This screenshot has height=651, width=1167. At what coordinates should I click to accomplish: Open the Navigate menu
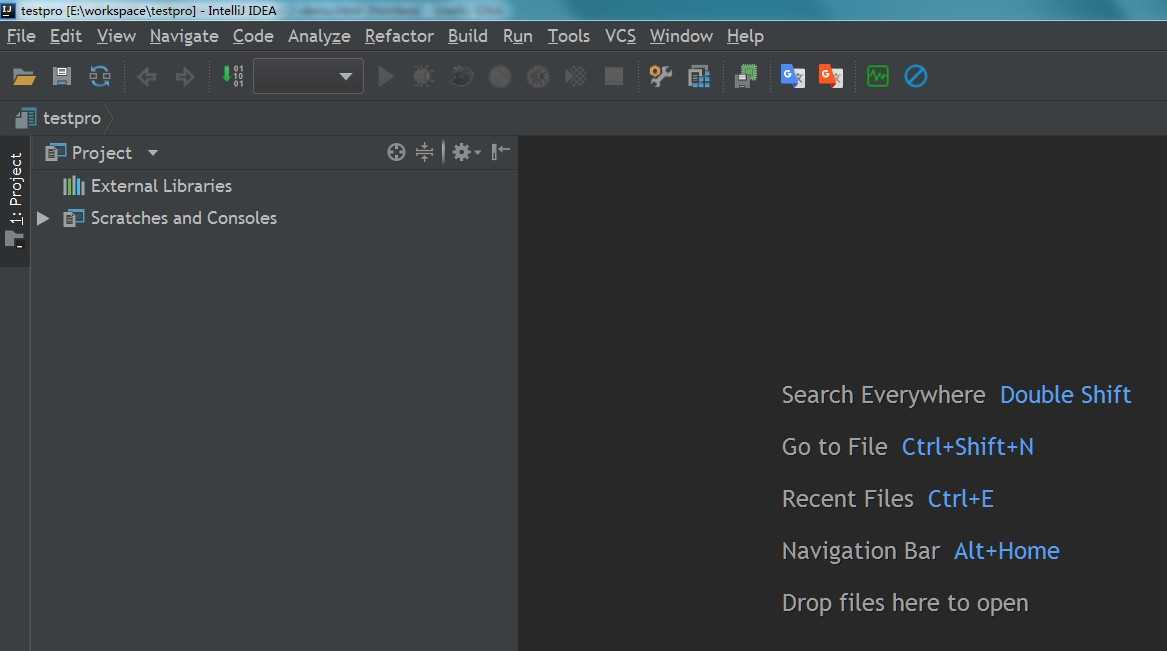click(184, 36)
